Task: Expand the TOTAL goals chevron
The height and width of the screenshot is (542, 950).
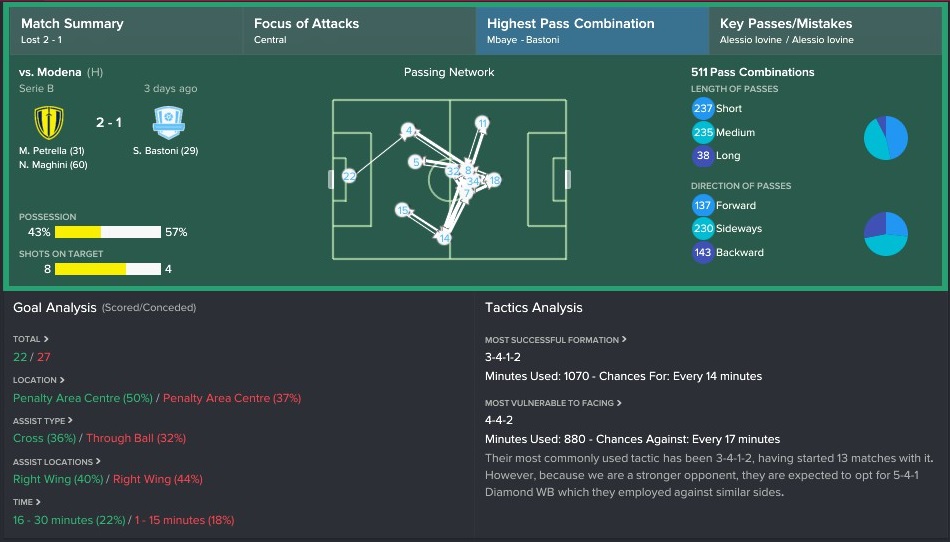Action: point(46,339)
